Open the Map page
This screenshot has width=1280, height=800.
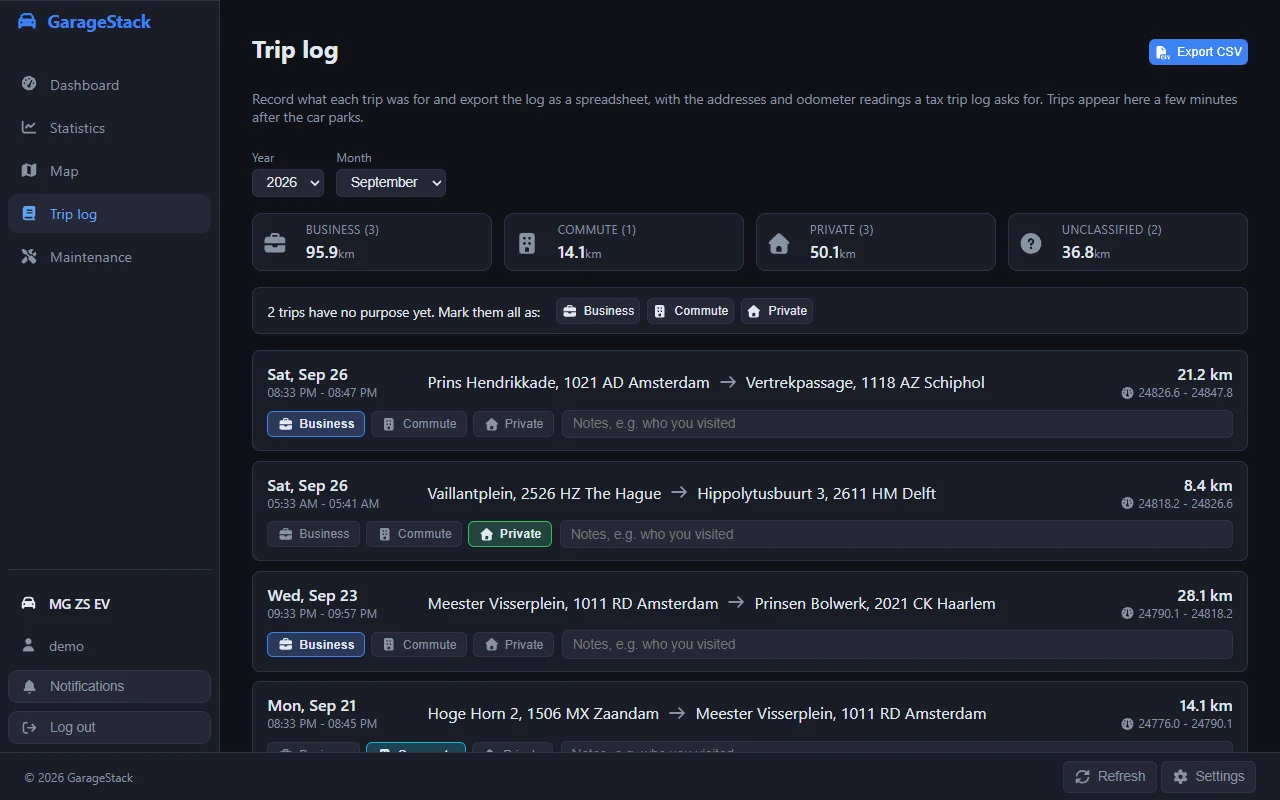click(x=109, y=171)
